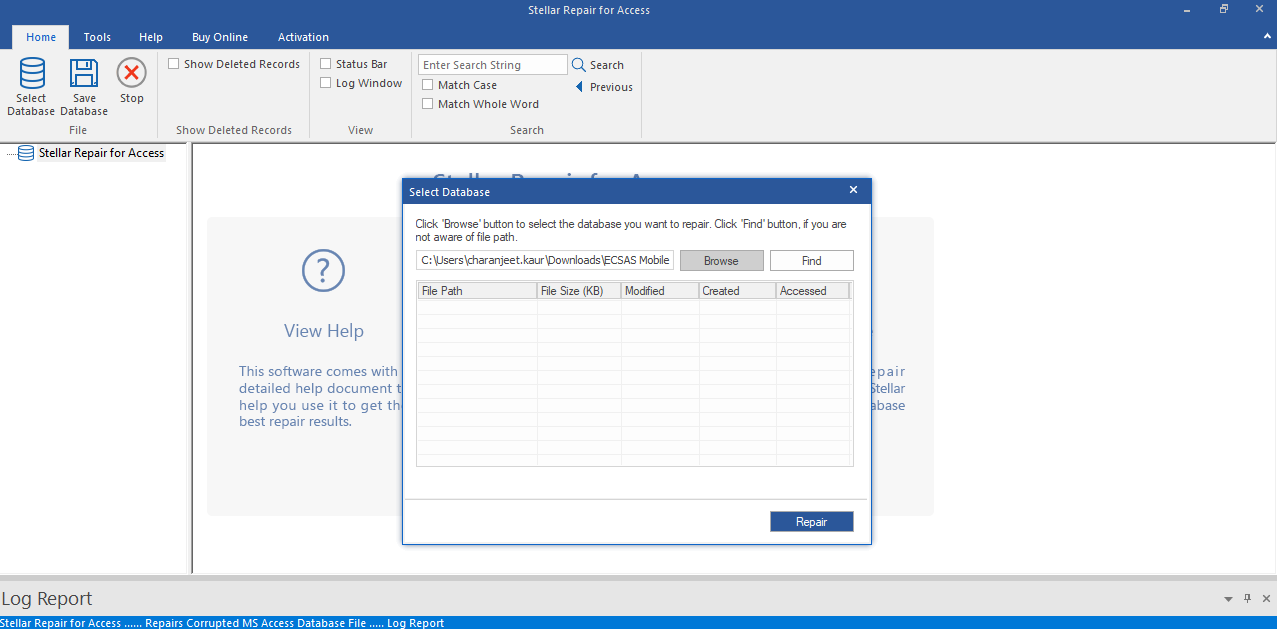
Task: Select the Stellar Repair for Access tree node
Action: tap(101, 153)
